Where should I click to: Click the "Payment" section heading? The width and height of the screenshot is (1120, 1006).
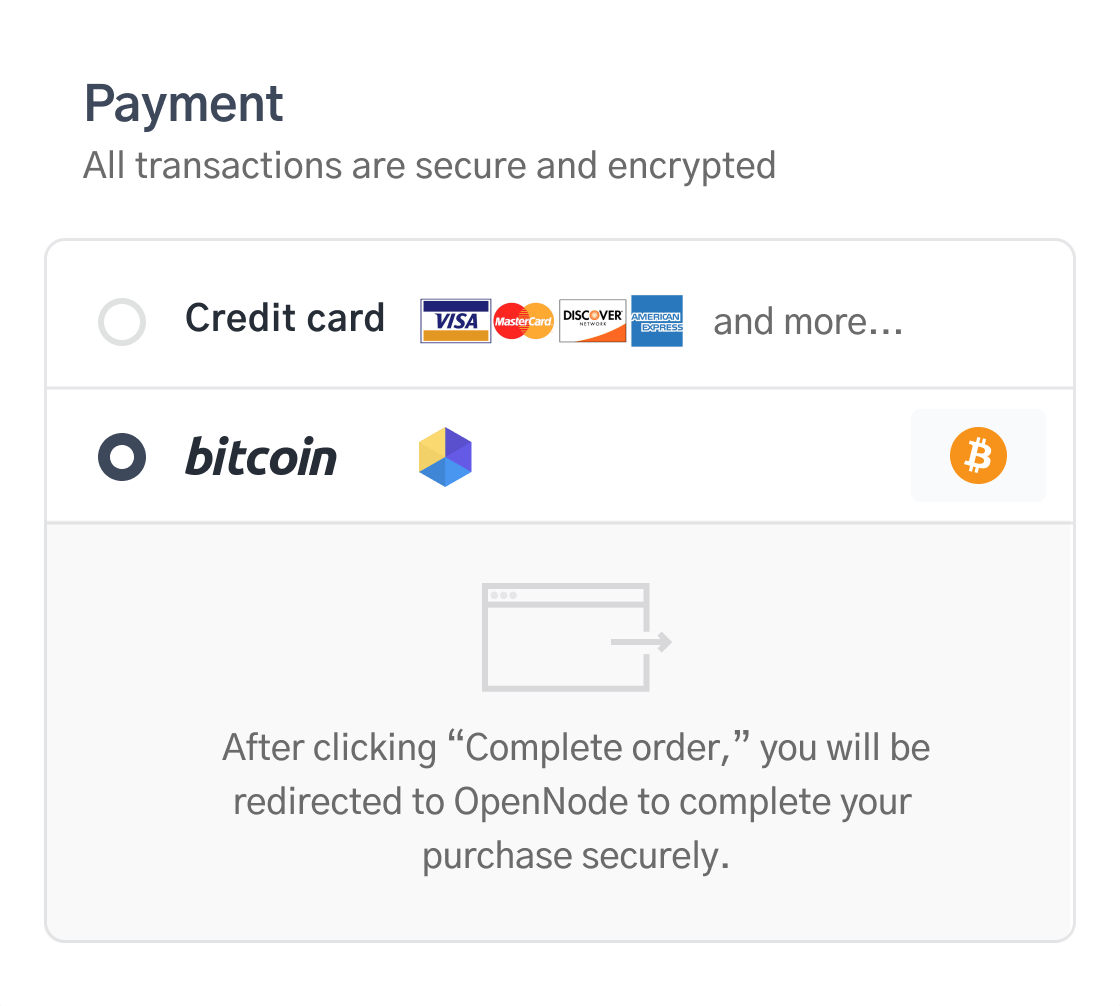(x=184, y=103)
